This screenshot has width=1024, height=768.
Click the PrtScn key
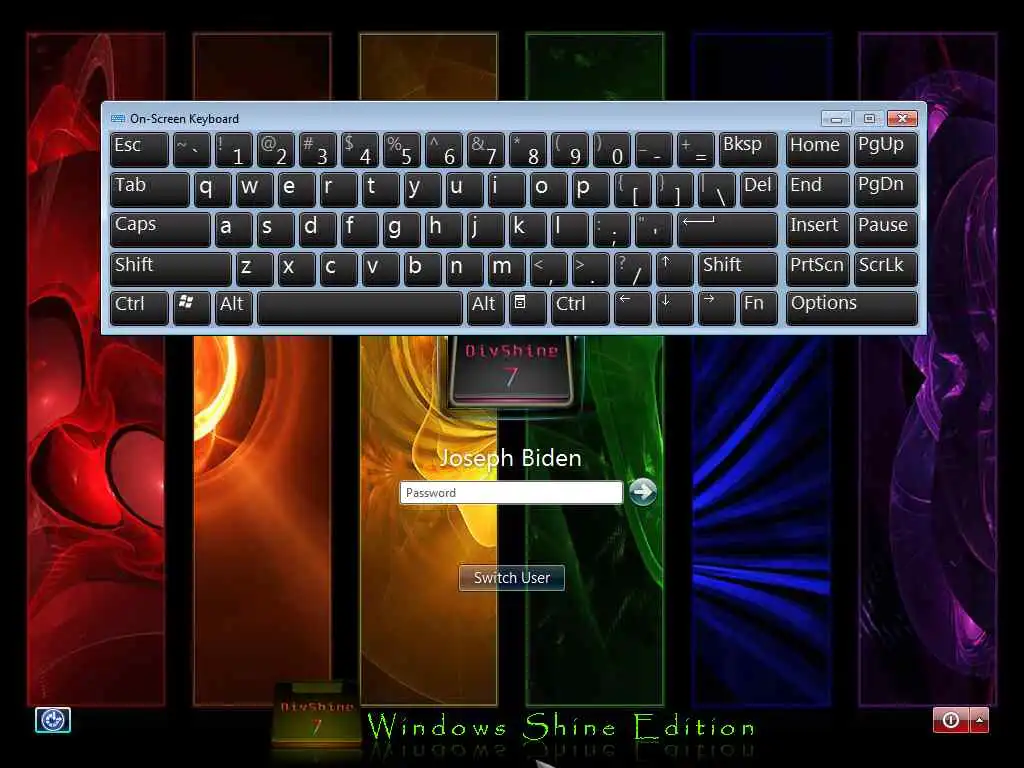click(x=818, y=268)
